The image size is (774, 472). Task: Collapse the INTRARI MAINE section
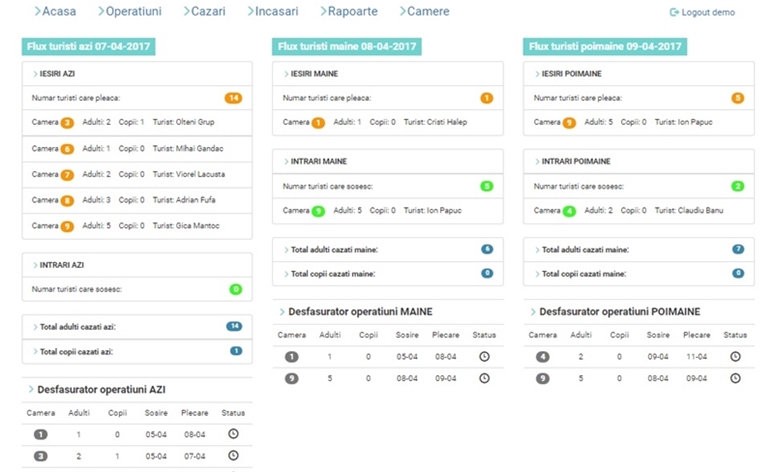312,161
